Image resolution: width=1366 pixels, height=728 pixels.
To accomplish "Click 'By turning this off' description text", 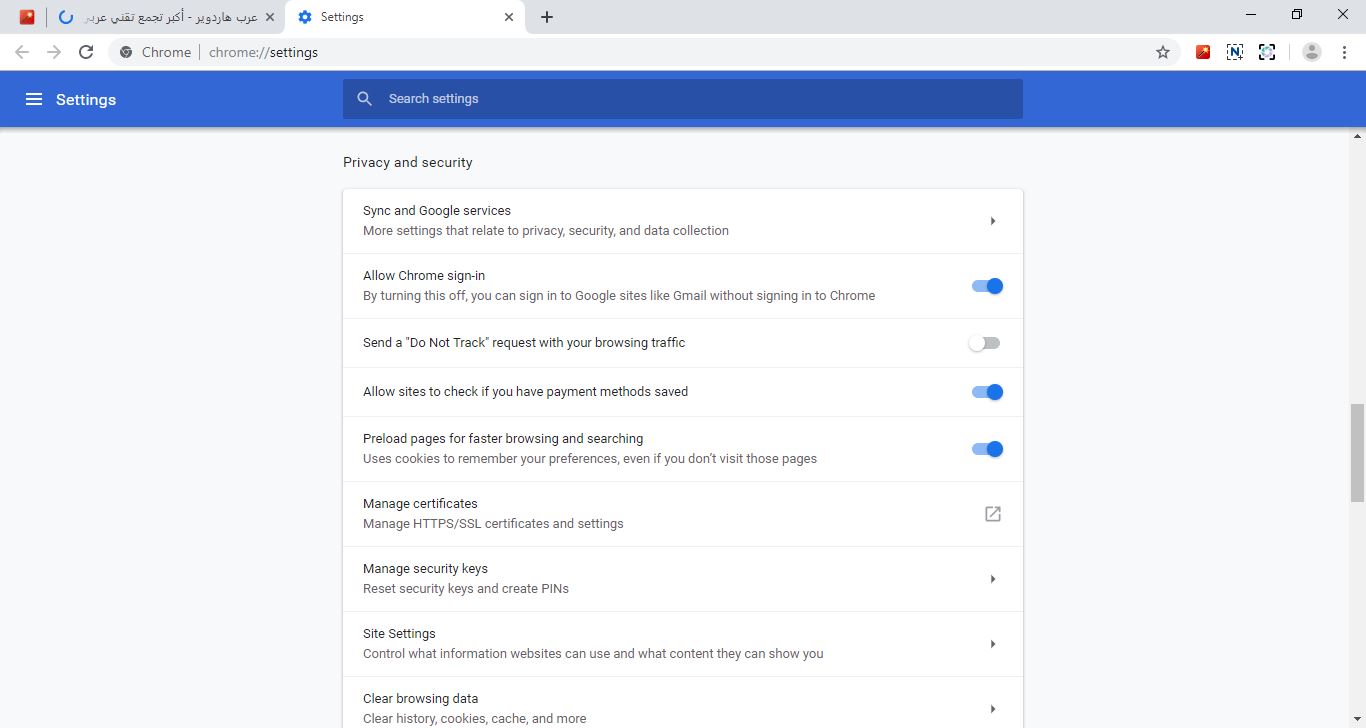I will (x=619, y=296).
